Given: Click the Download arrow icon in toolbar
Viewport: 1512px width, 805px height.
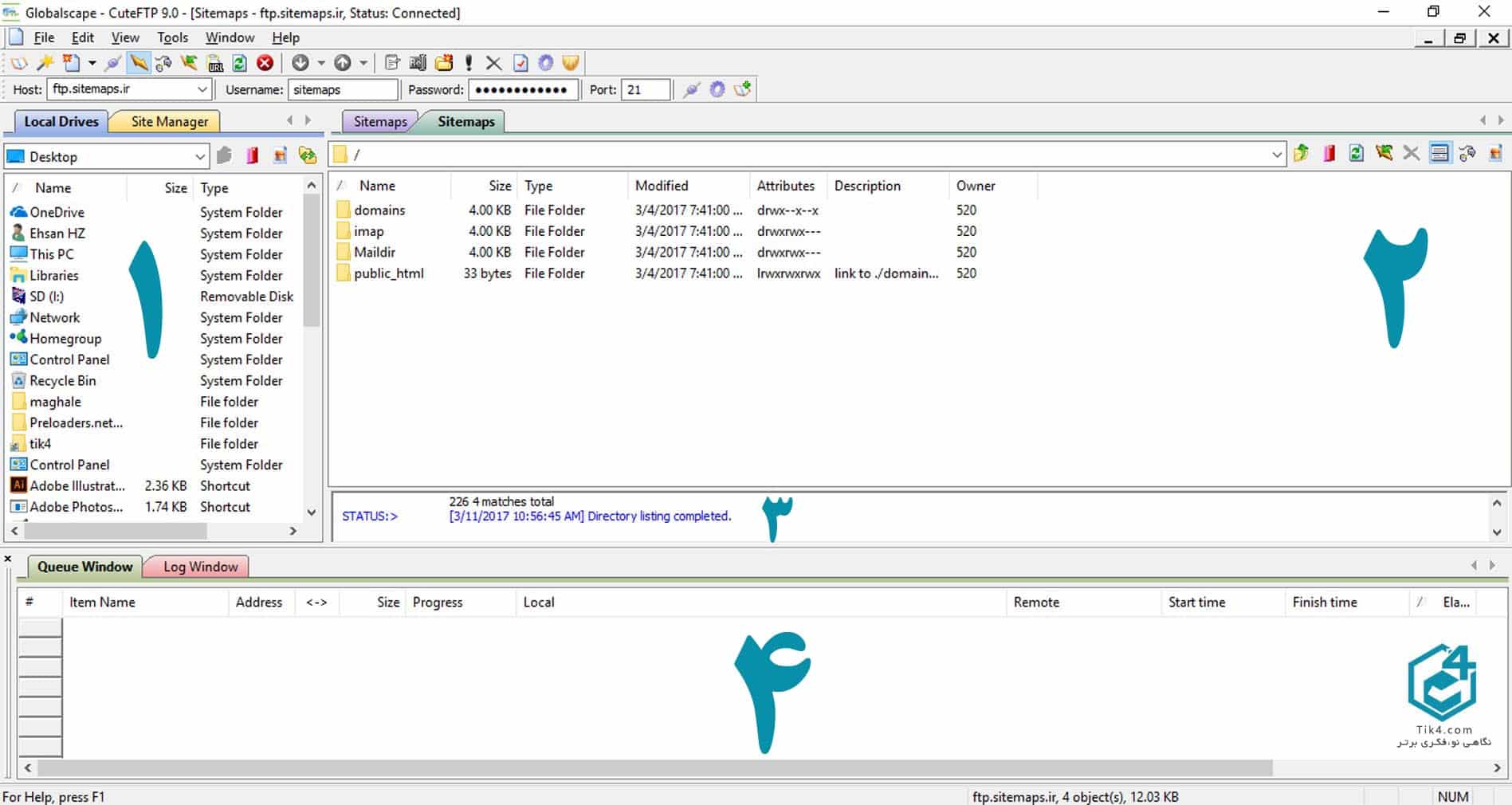Looking at the screenshot, I should pyautogui.click(x=300, y=63).
